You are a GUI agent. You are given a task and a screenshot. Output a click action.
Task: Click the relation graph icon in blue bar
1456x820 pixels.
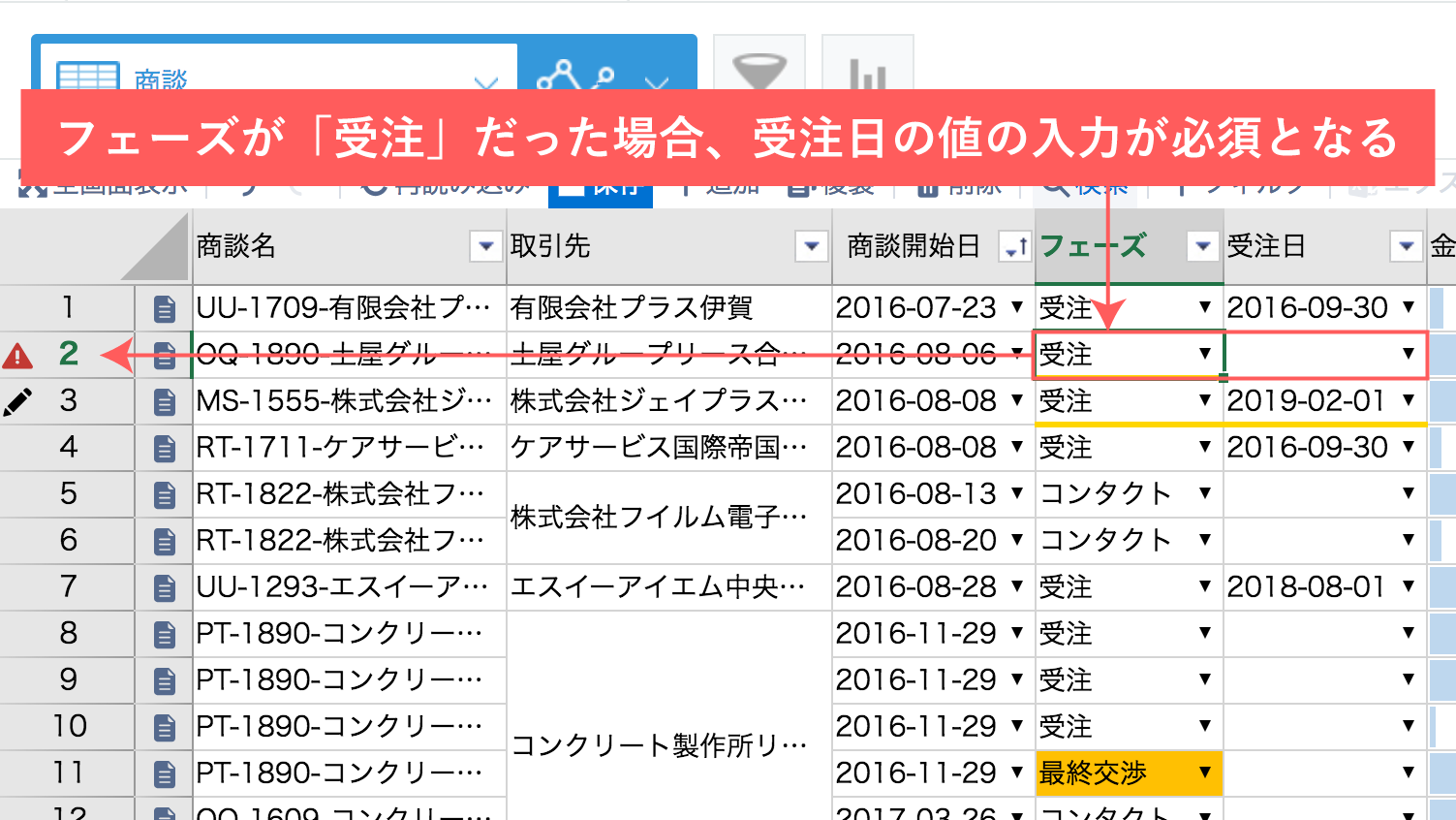point(575,76)
